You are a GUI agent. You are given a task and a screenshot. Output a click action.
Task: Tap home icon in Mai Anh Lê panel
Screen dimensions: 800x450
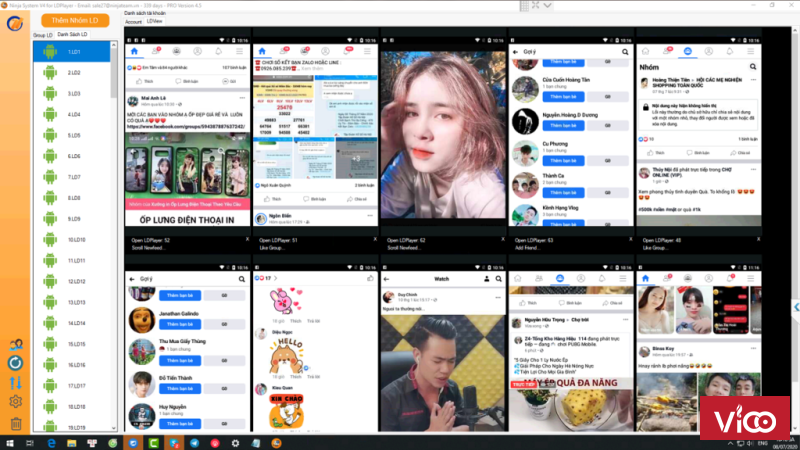coord(134,51)
